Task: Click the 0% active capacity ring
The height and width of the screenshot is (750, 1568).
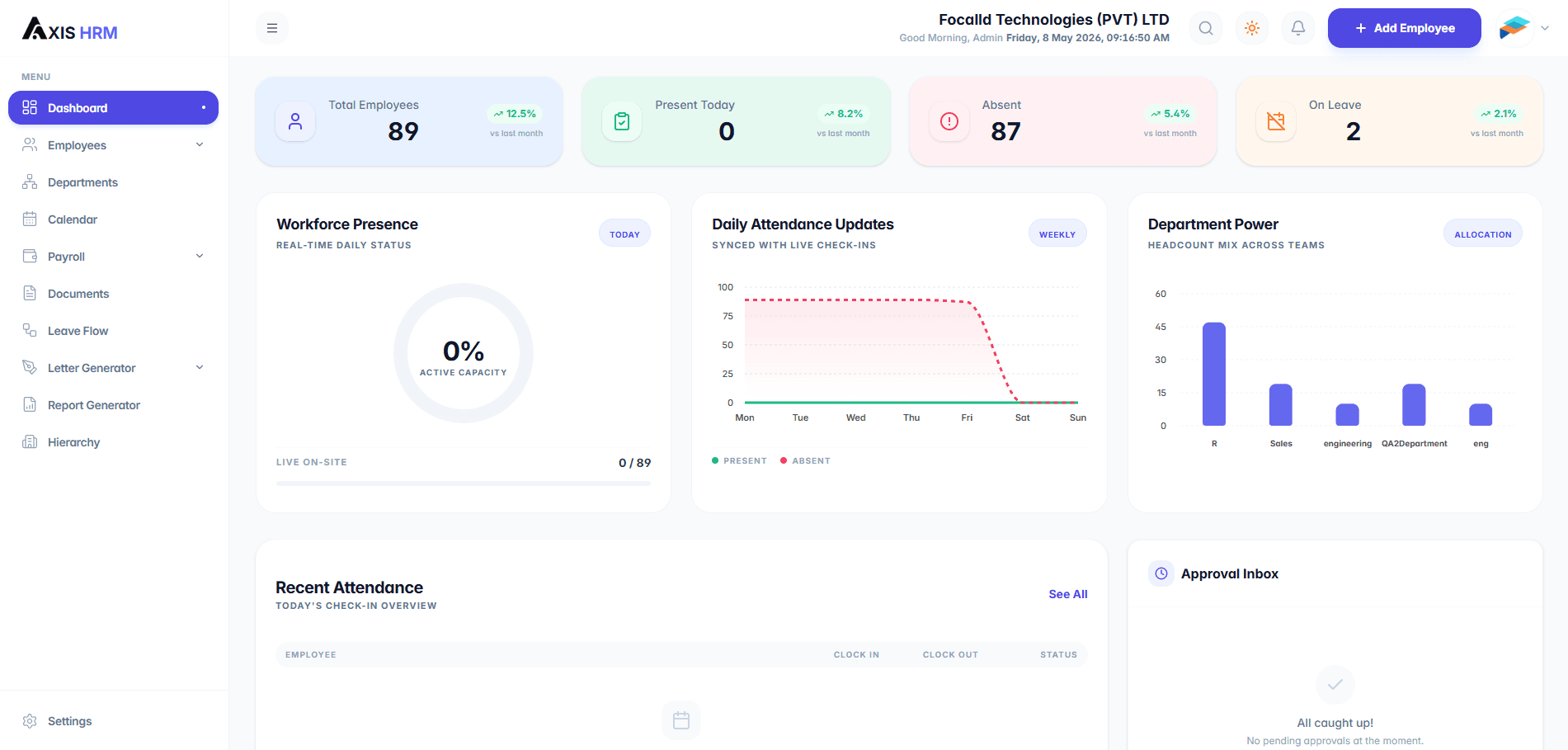Action: point(464,353)
